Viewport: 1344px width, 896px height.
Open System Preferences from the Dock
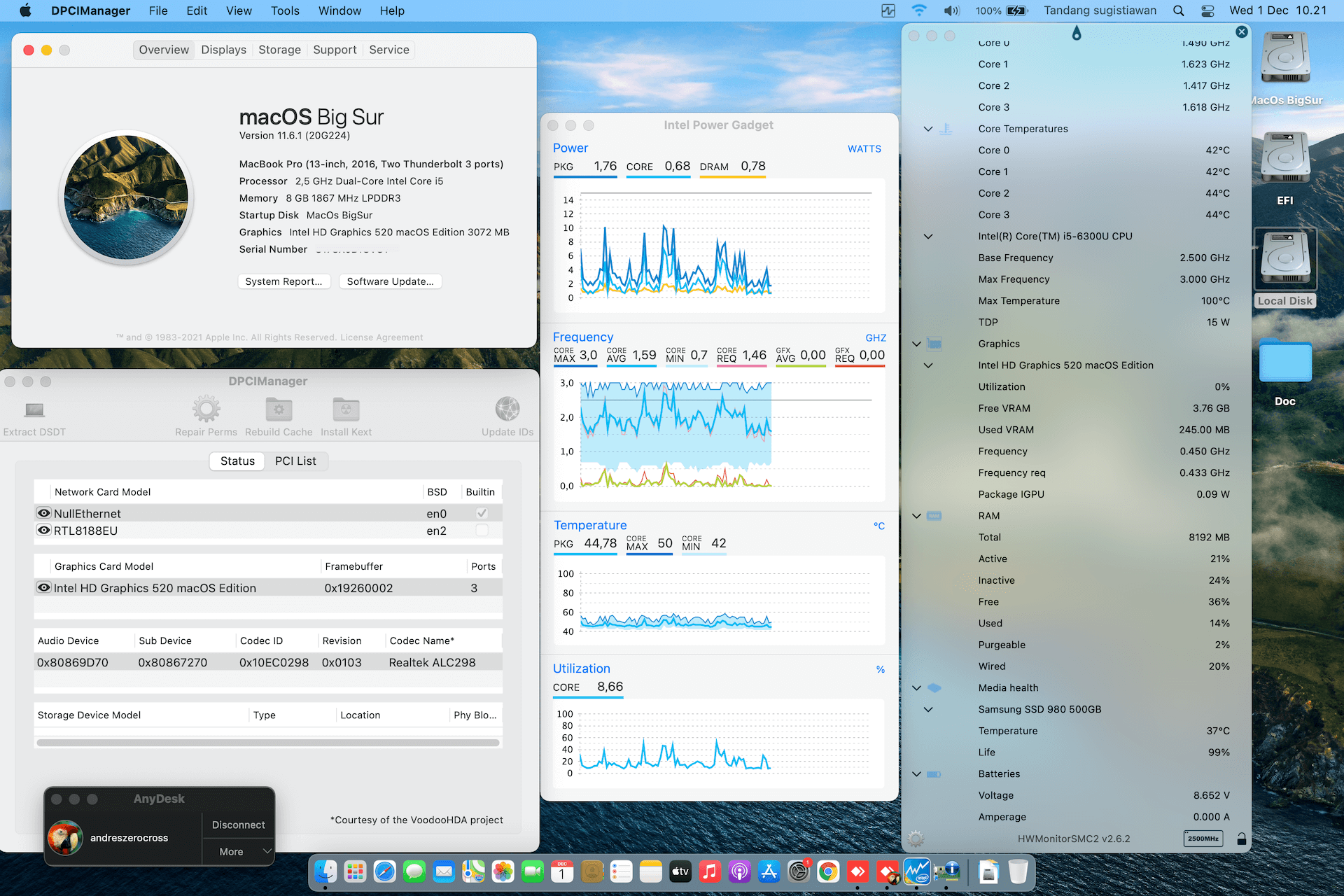click(799, 871)
